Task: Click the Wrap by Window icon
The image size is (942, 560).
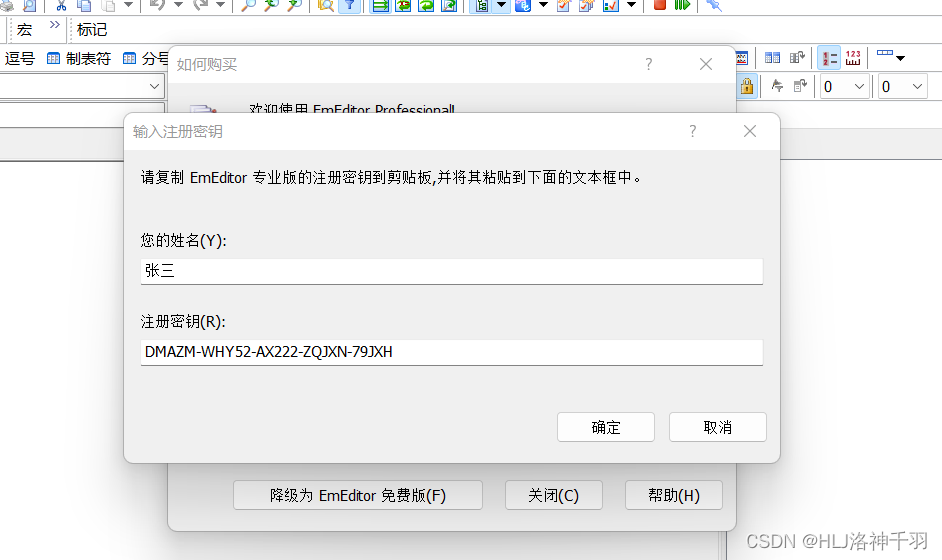Action: (426, 5)
